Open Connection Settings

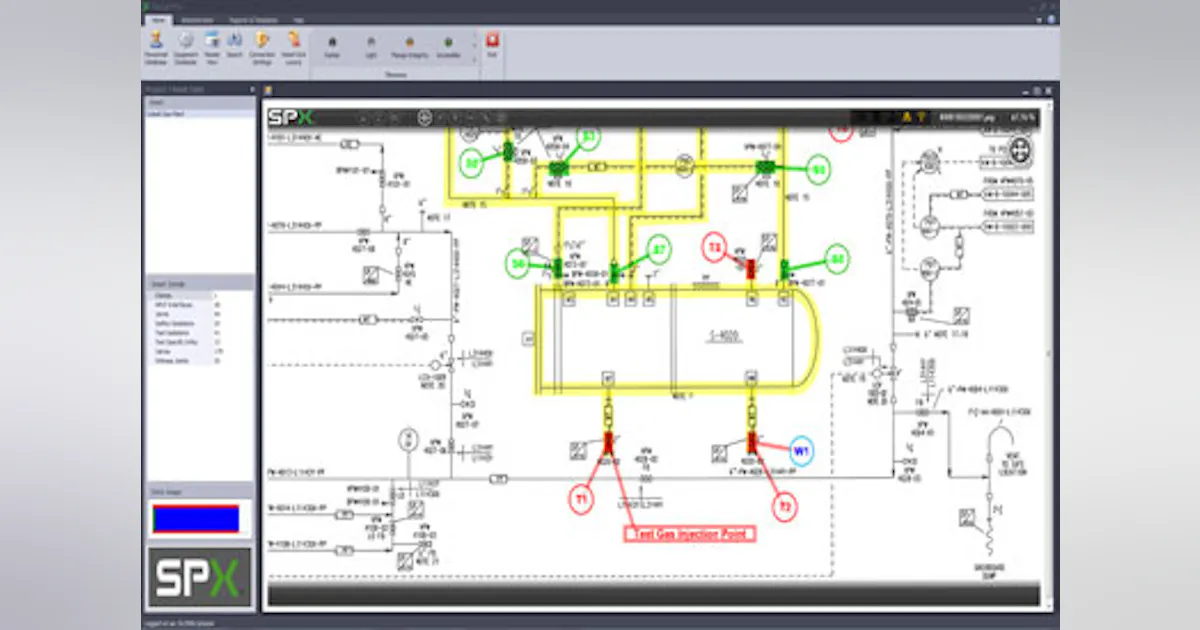coord(263,48)
